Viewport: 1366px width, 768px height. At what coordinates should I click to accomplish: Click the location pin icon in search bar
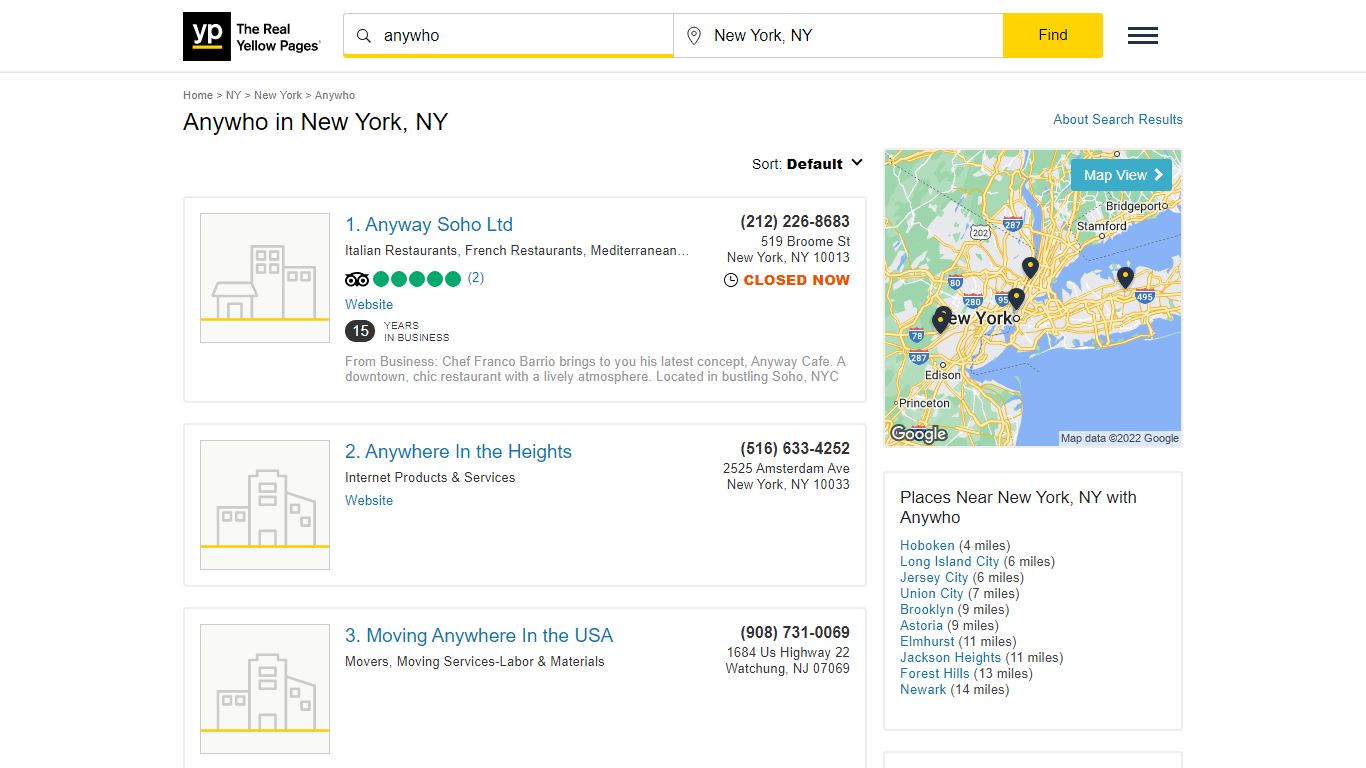(694, 36)
